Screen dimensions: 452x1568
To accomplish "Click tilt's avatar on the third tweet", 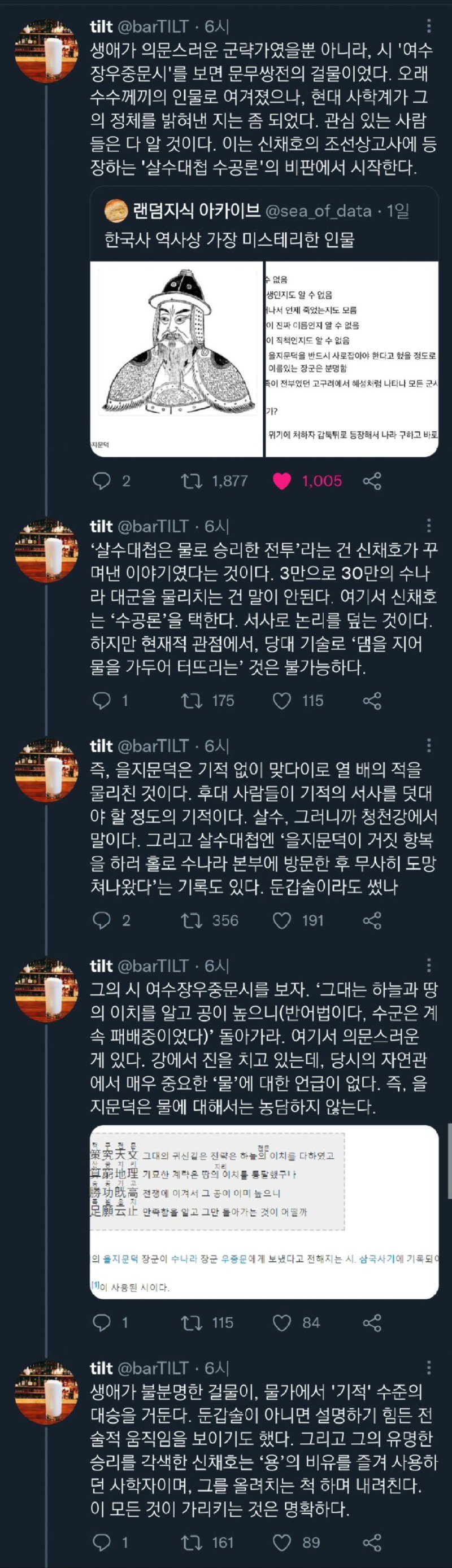I will click(x=47, y=770).
